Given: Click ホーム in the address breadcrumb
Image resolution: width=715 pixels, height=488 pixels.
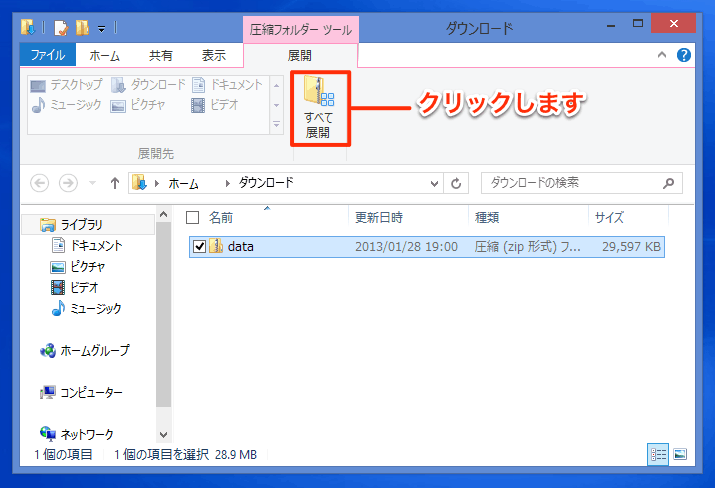Looking at the screenshot, I should (183, 183).
